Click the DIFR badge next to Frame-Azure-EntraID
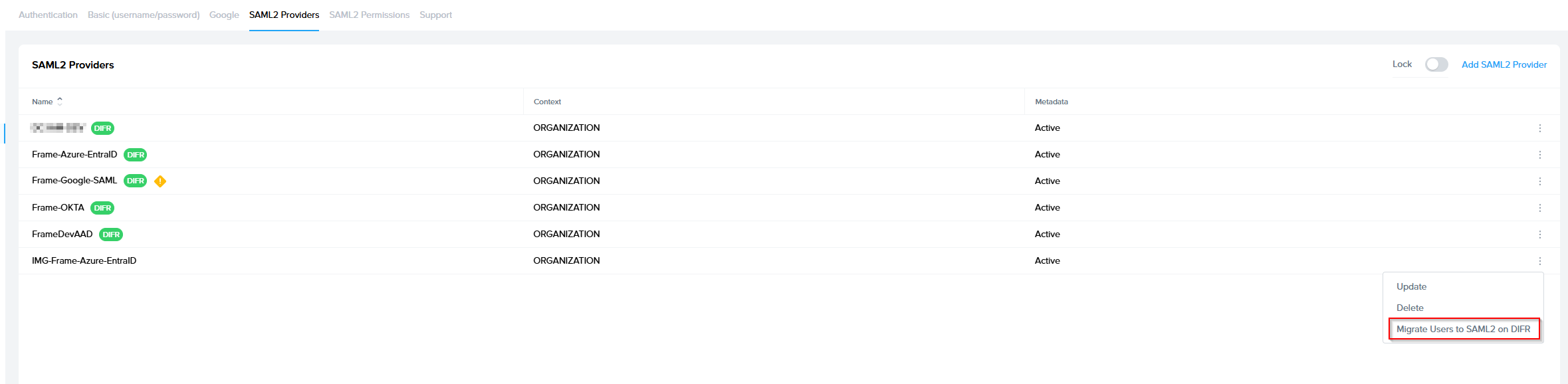 [x=136, y=155]
